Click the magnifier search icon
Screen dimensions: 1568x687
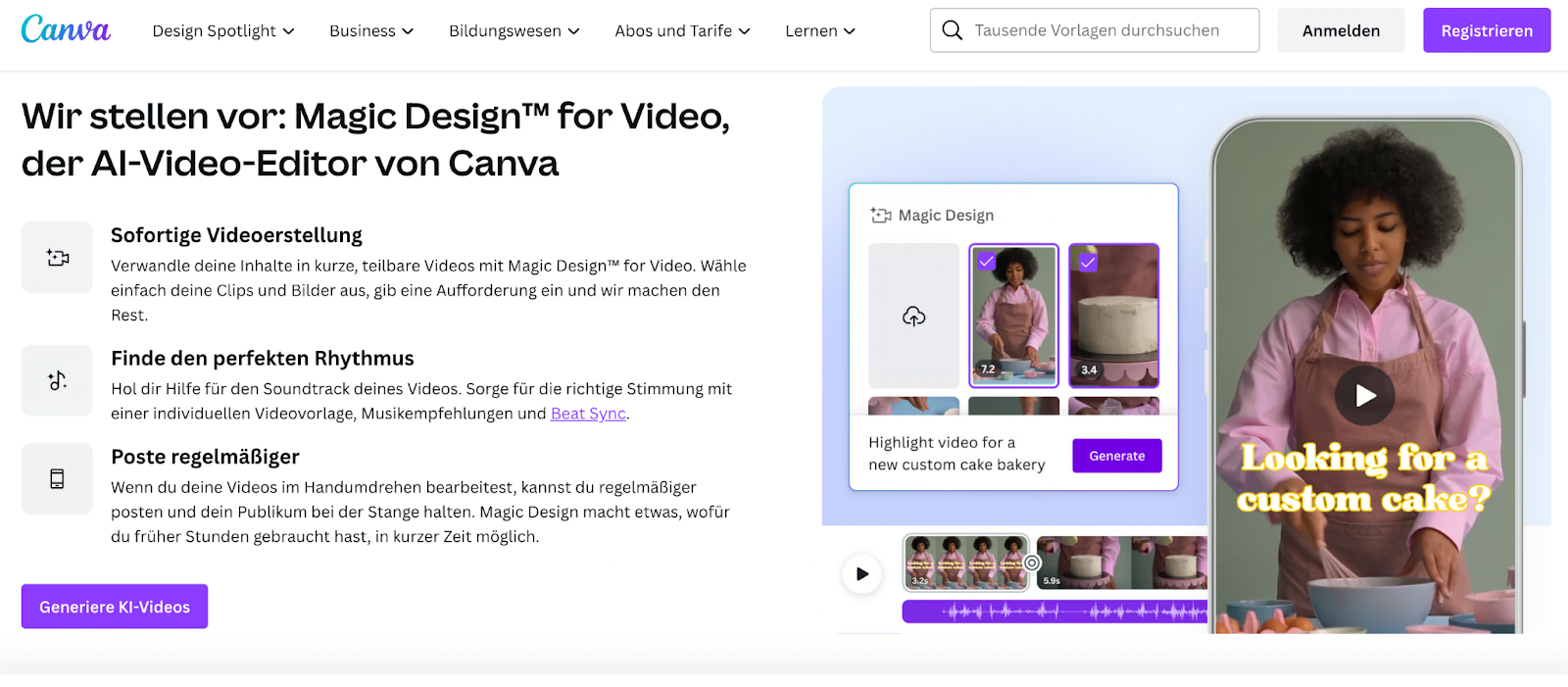coord(952,30)
